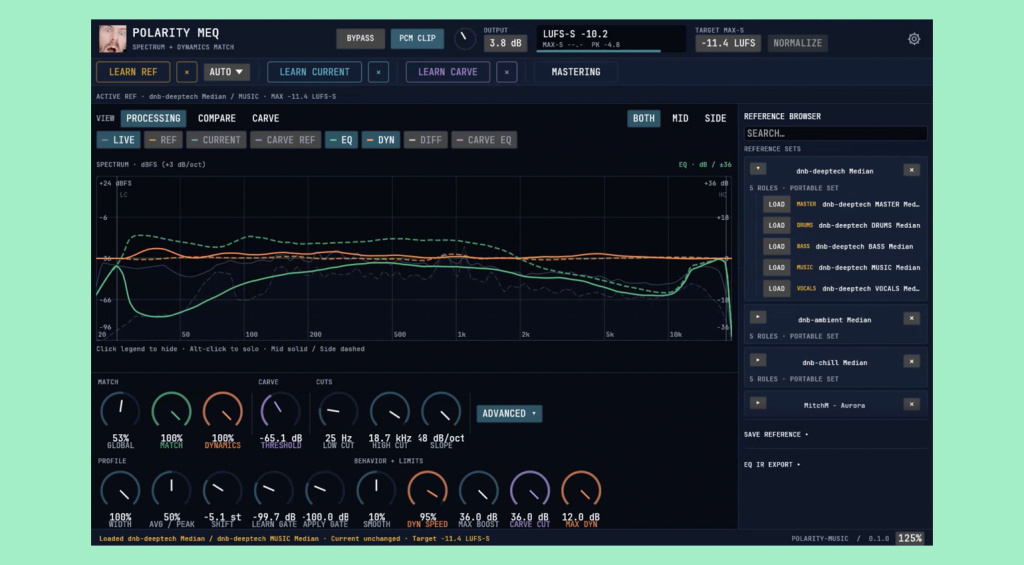1024x565 pixels.
Task: Click the DYN SPEED 95% knob
Action: [427, 491]
